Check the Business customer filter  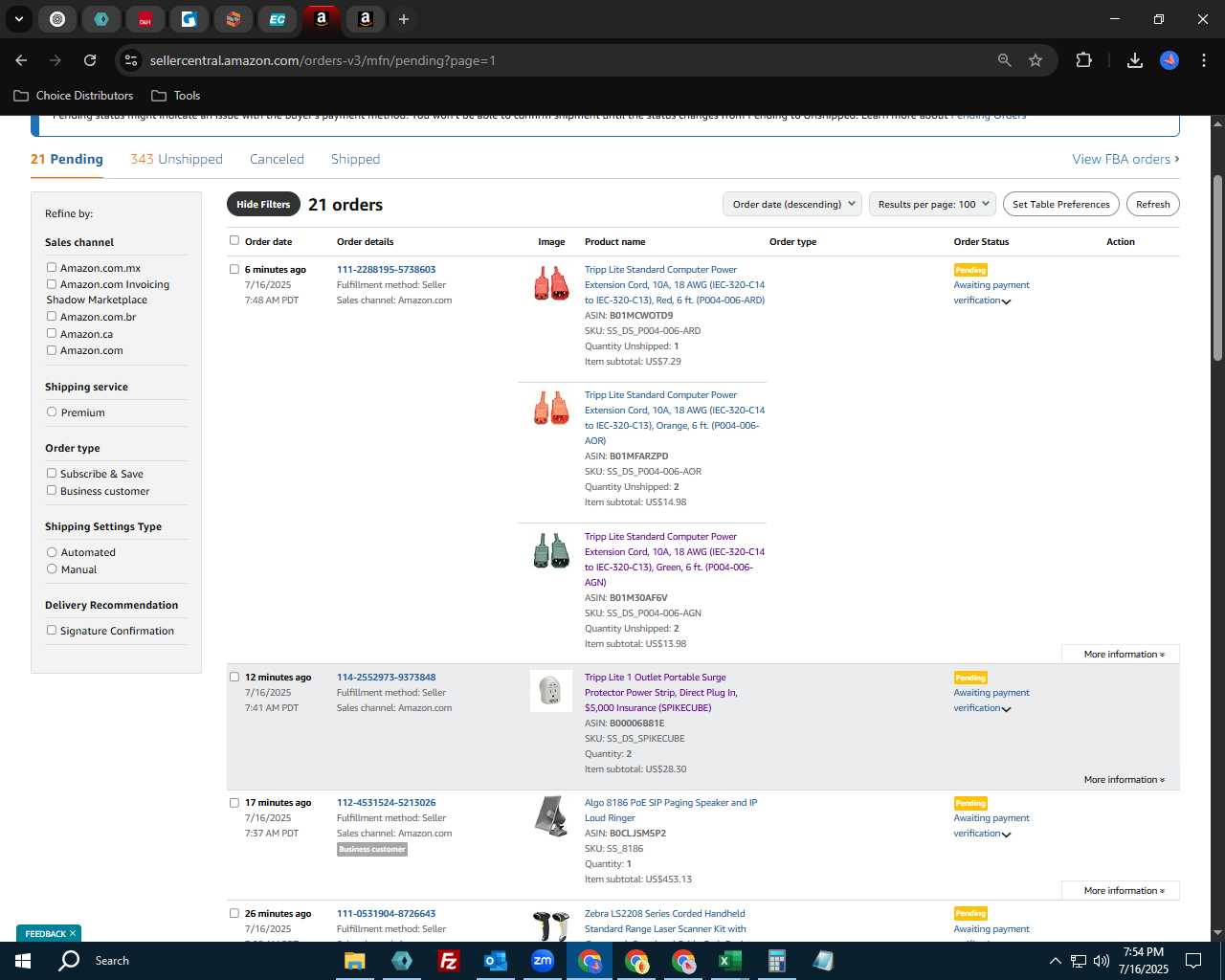52,490
